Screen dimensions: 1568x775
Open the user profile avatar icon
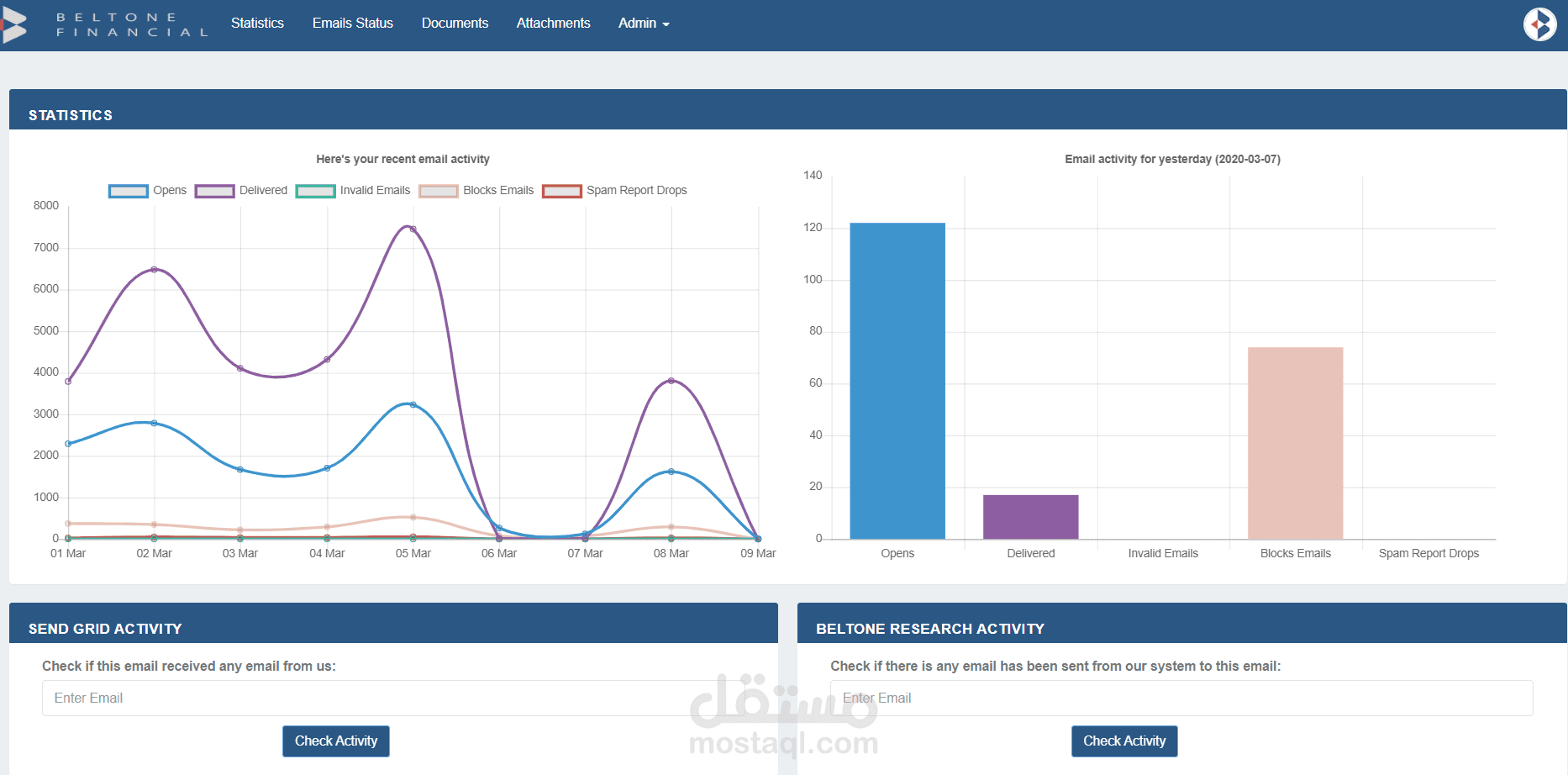(1540, 24)
